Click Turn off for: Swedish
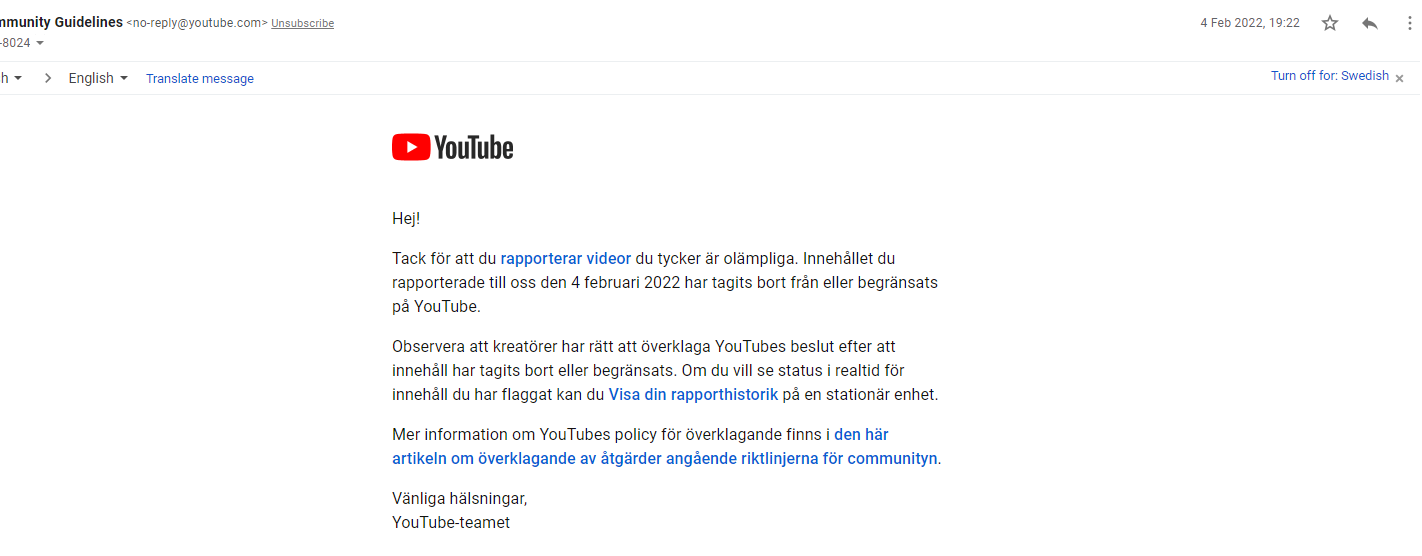The width and height of the screenshot is (1422, 556). pos(1330,76)
